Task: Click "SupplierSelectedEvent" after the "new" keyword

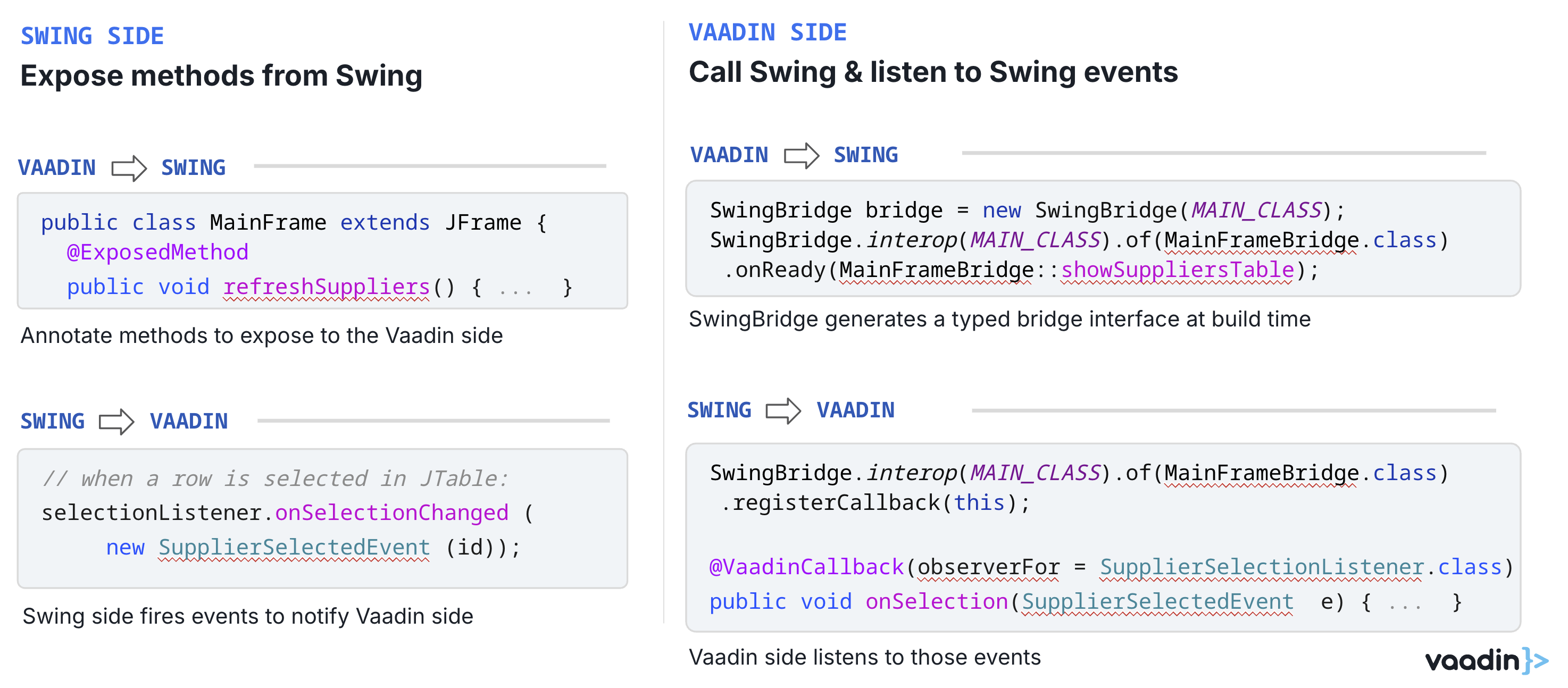Action: (294, 547)
